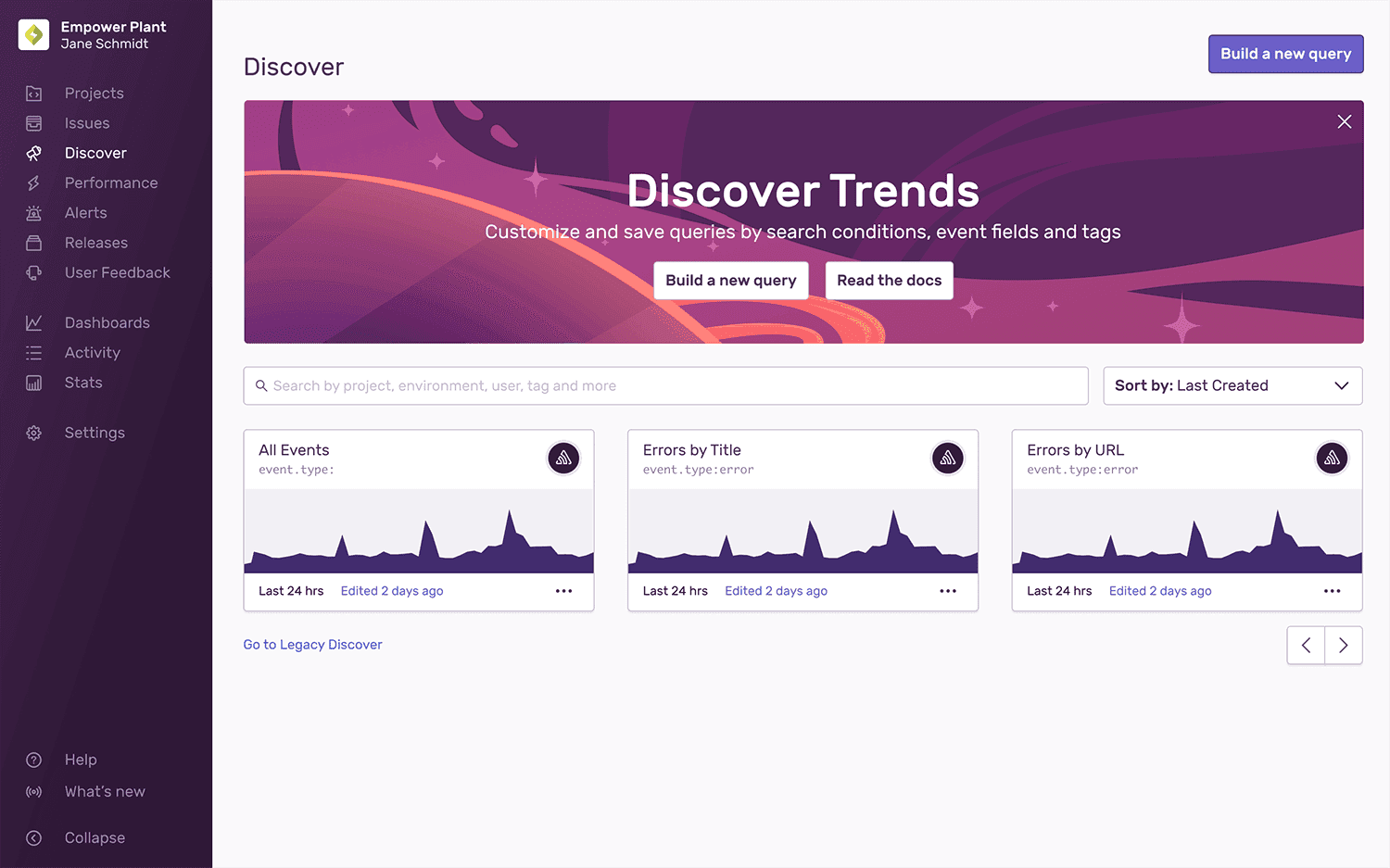Open the Sort by Last Created dropdown
This screenshot has width=1390, height=868.
(1232, 385)
